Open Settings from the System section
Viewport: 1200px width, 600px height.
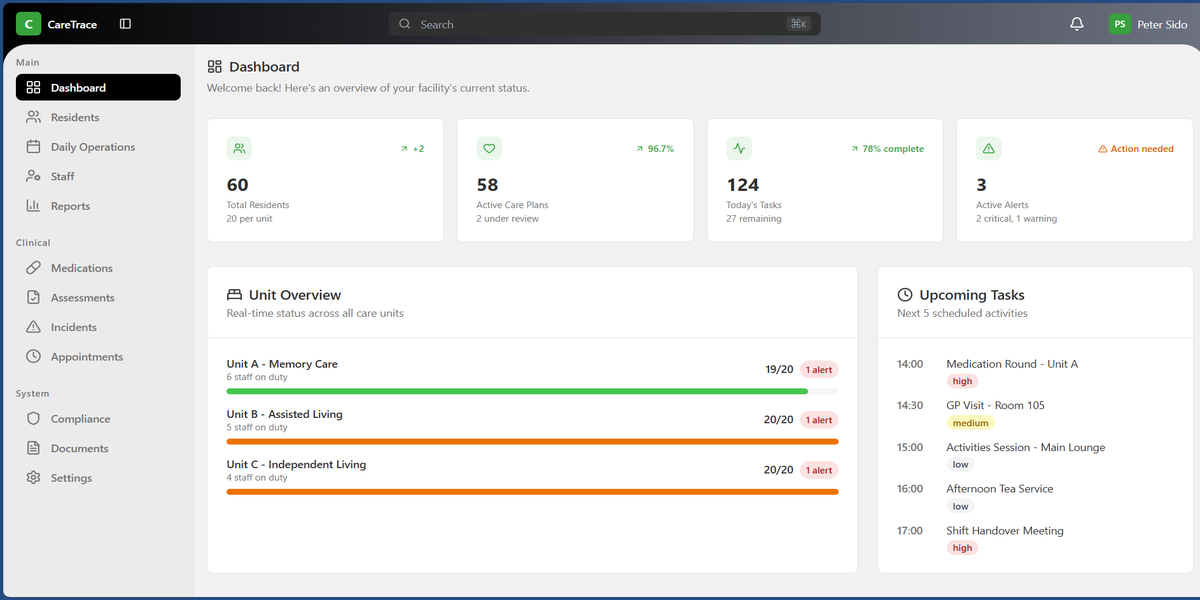tap(71, 478)
